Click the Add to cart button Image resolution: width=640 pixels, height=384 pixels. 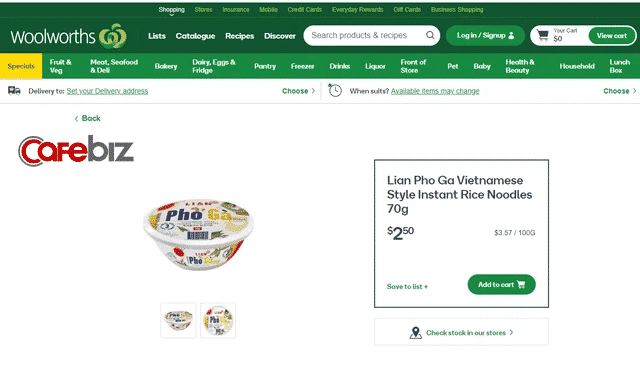(501, 284)
